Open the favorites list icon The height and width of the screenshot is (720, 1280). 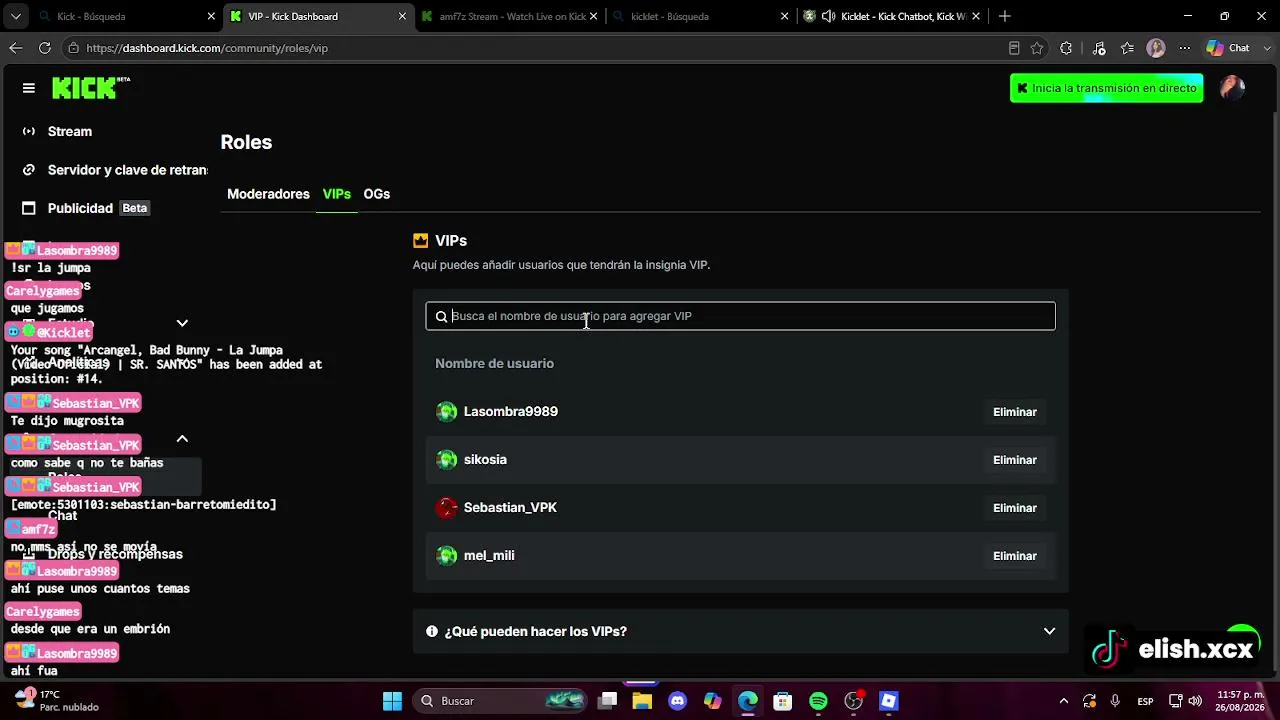pos(1128,48)
